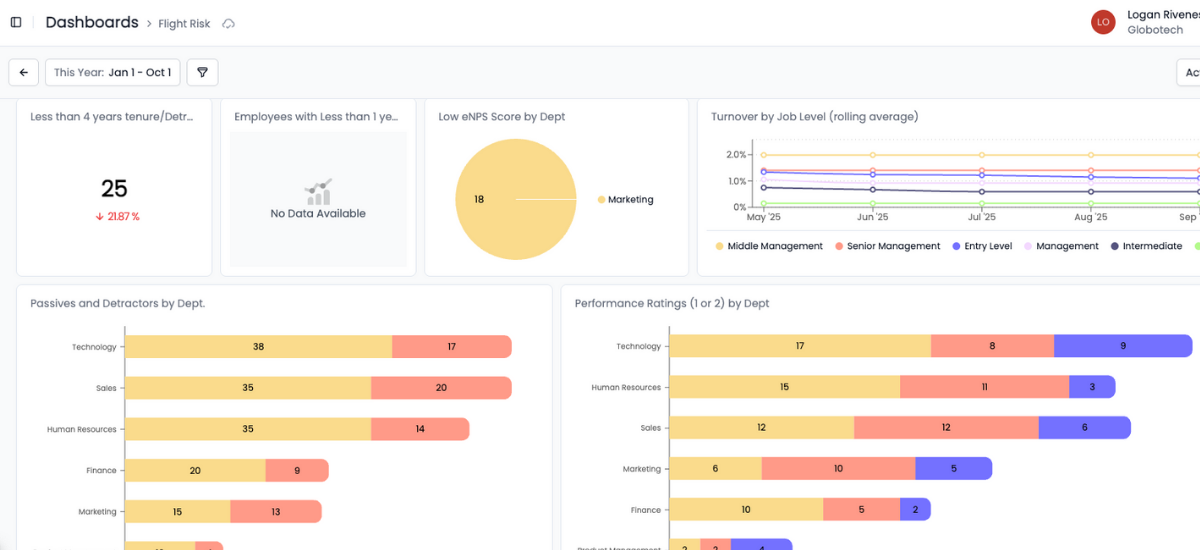Toggle Management legend entry in turnover chart
Viewport: 1200px width, 550px height.
click(x=1060, y=246)
